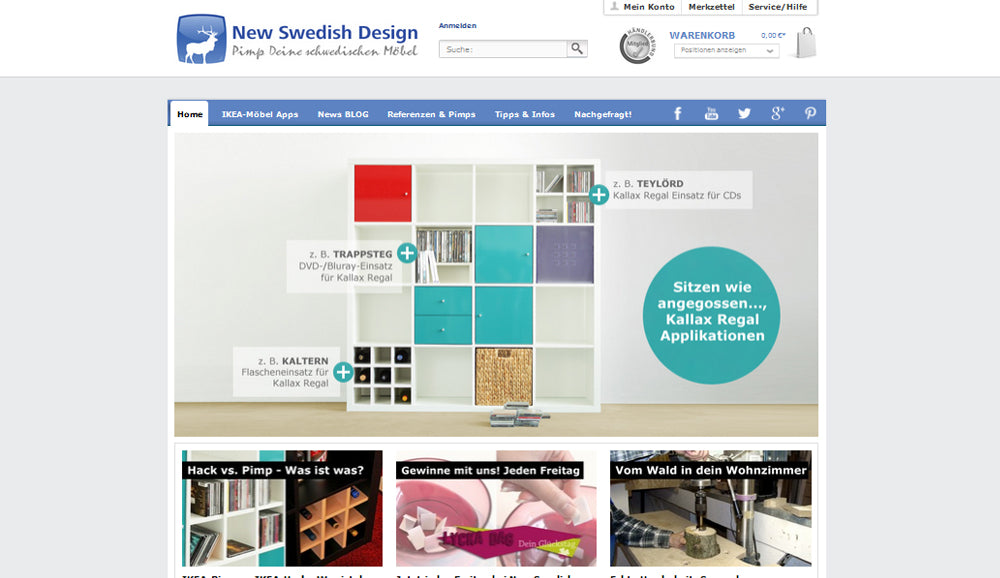
Task: Open the IKEA-Möbel Apps menu
Action: (x=260, y=114)
